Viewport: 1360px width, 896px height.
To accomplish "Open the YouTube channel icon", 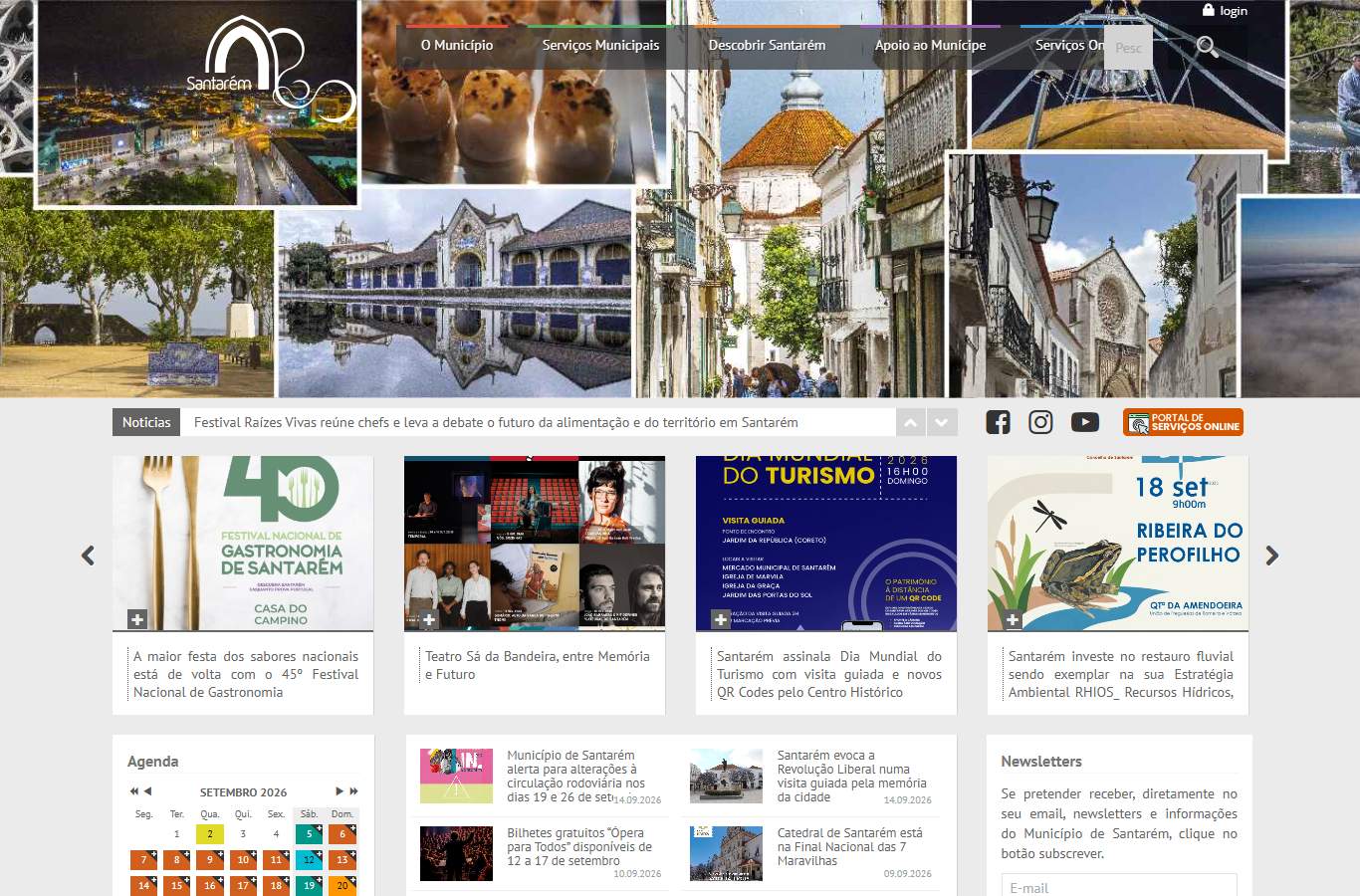I will pos(1085,422).
